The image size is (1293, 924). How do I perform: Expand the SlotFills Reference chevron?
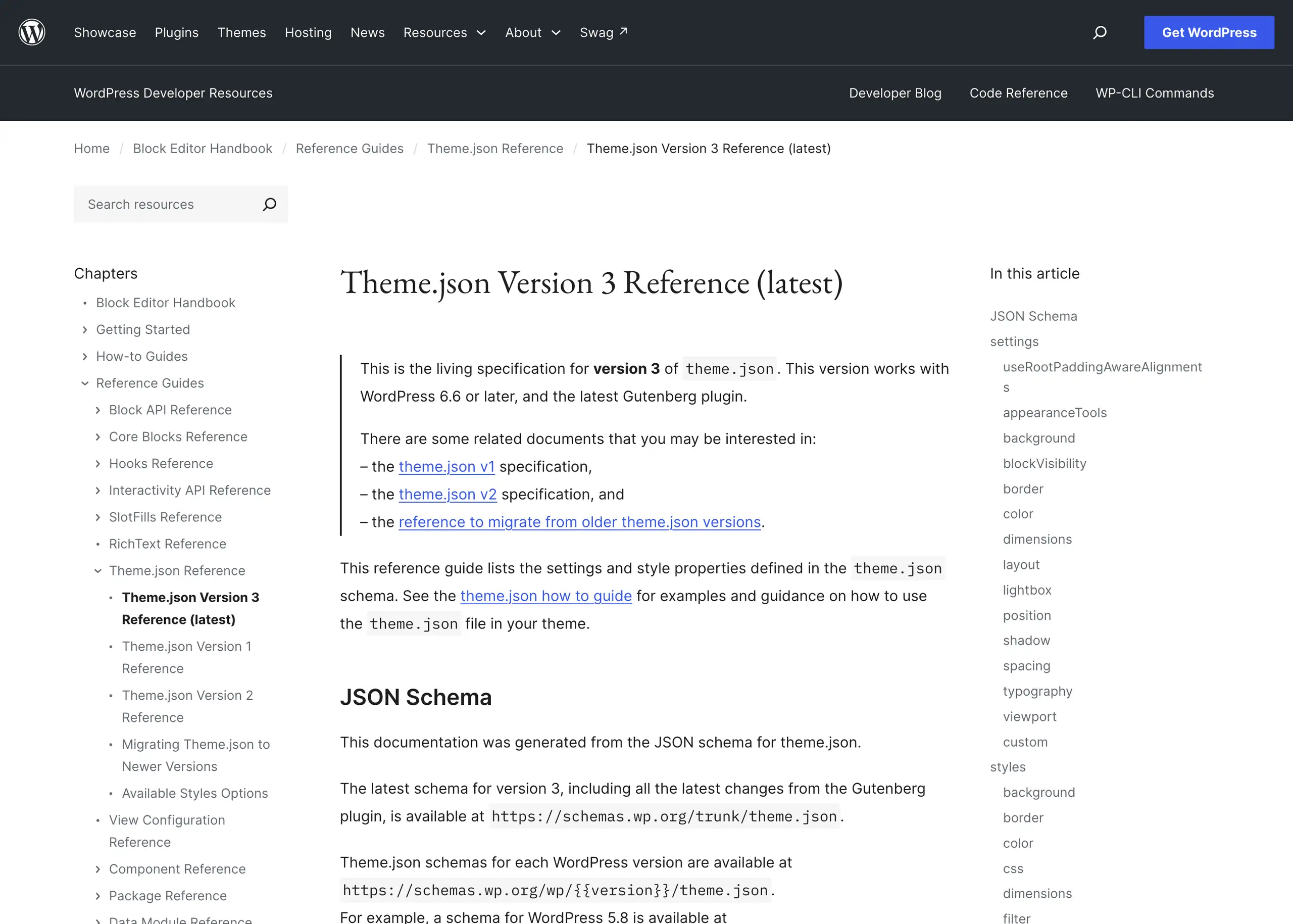(98, 517)
